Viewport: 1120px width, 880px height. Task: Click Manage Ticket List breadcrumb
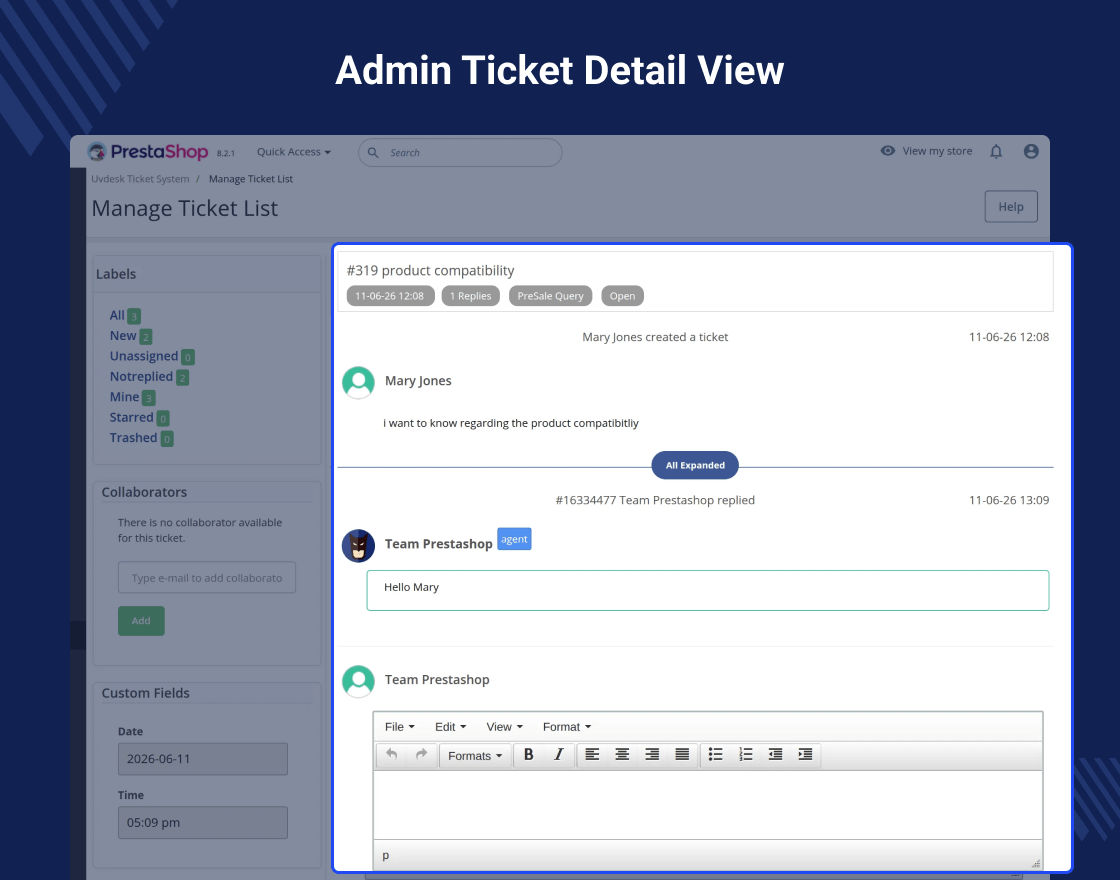pyautogui.click(x=251, y=179)
